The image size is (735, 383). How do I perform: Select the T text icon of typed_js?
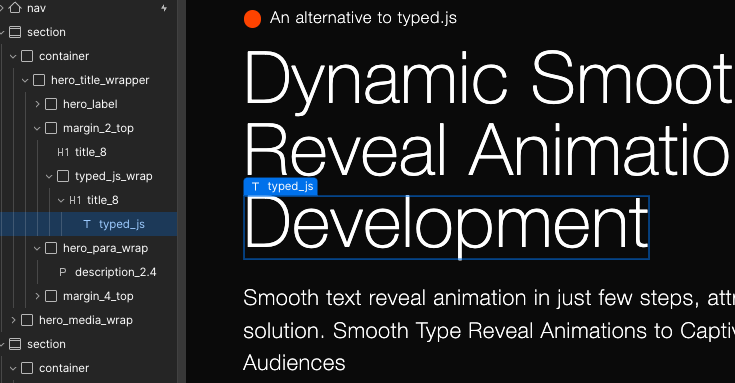(x=87, y=224)
